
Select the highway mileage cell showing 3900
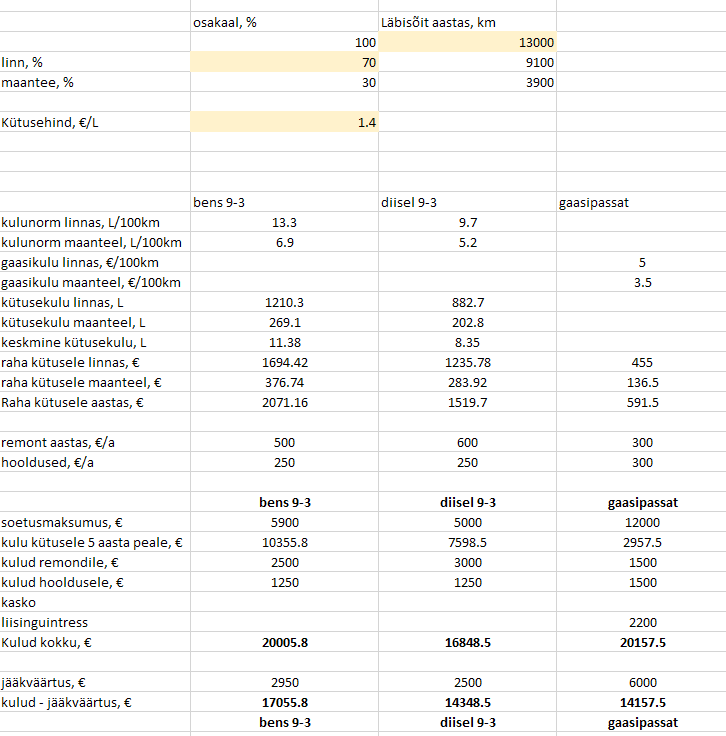467,83
